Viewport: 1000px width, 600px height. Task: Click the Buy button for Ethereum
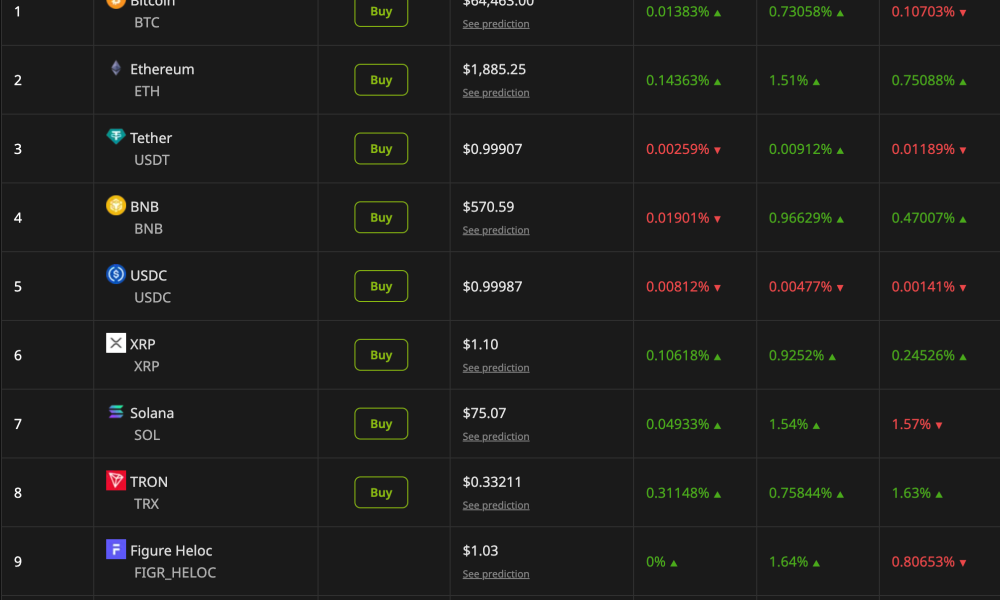(381, 80)
